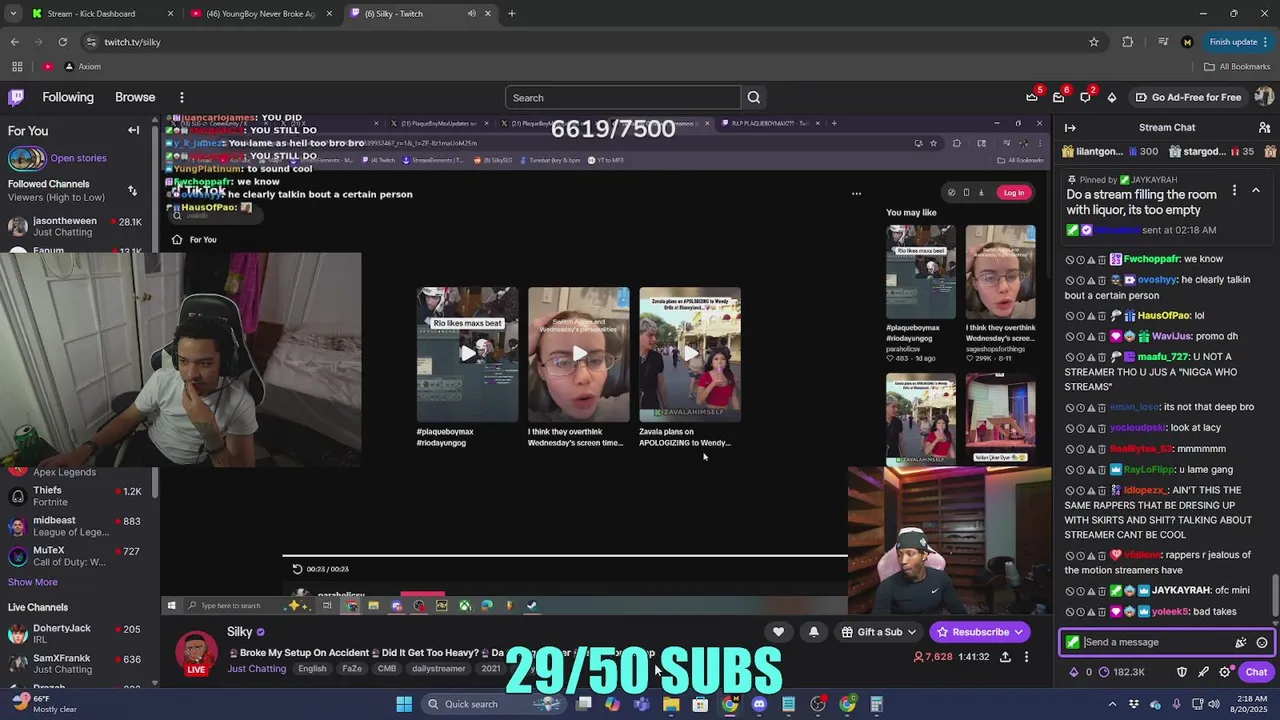Open Browse in Twitch nav
1280x720 pixels.
(135, 97)
